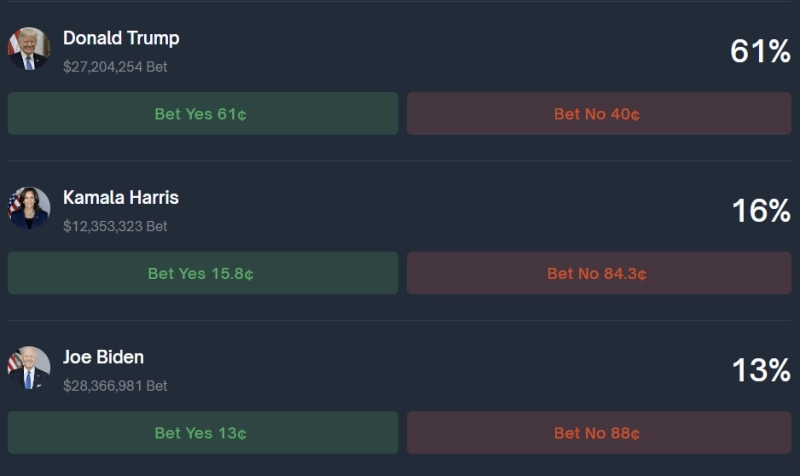
Task: Click the $28,366,981 Bet volume text
Action: [x=115, y=385]
